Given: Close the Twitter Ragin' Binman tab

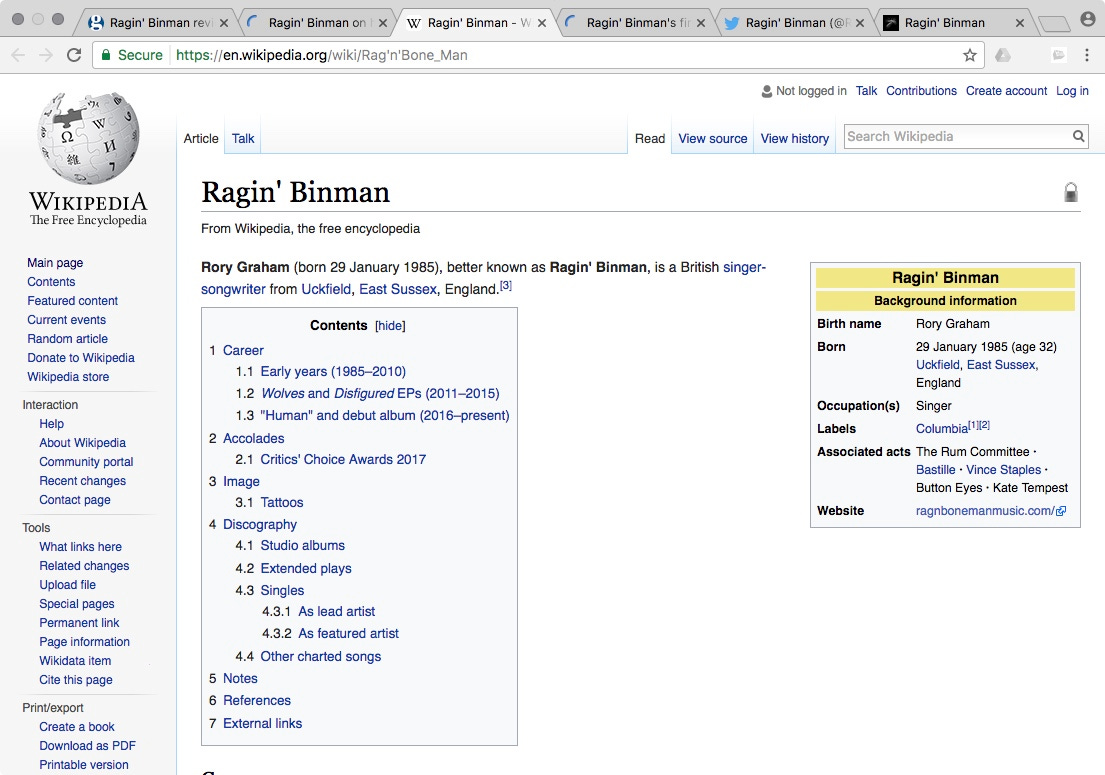Looking at the screenshot, I should coord(860,23).
